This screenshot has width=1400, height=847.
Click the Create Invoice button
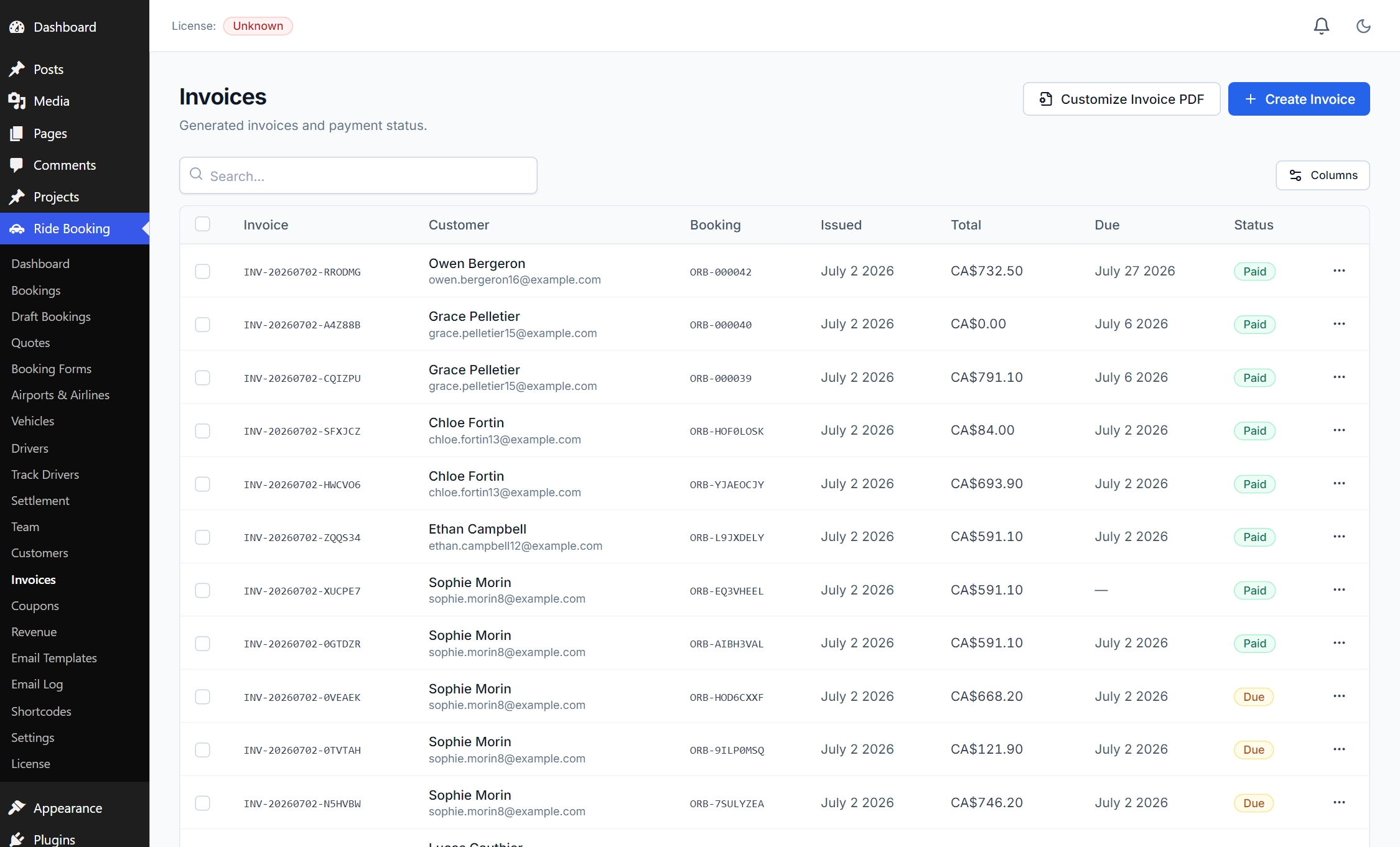[1299, 99]
